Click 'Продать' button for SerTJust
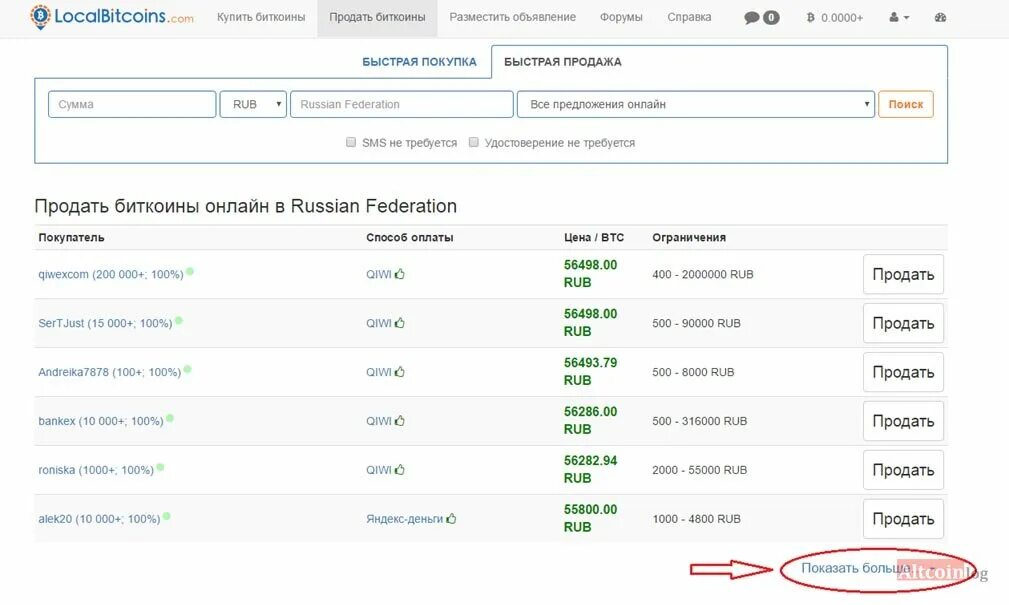This screenshot has height=605, width=1009. click(x=903, y=323)
